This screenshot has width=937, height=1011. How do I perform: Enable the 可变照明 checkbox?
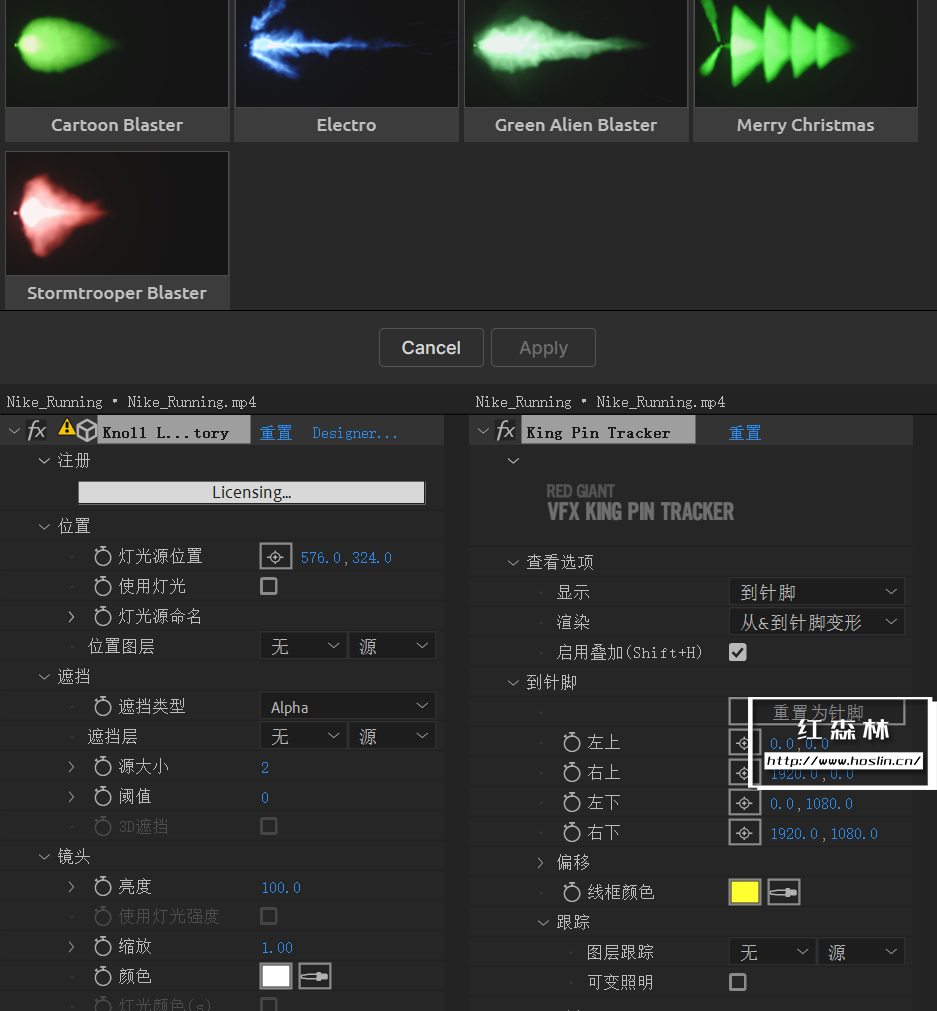coord(738,982)
